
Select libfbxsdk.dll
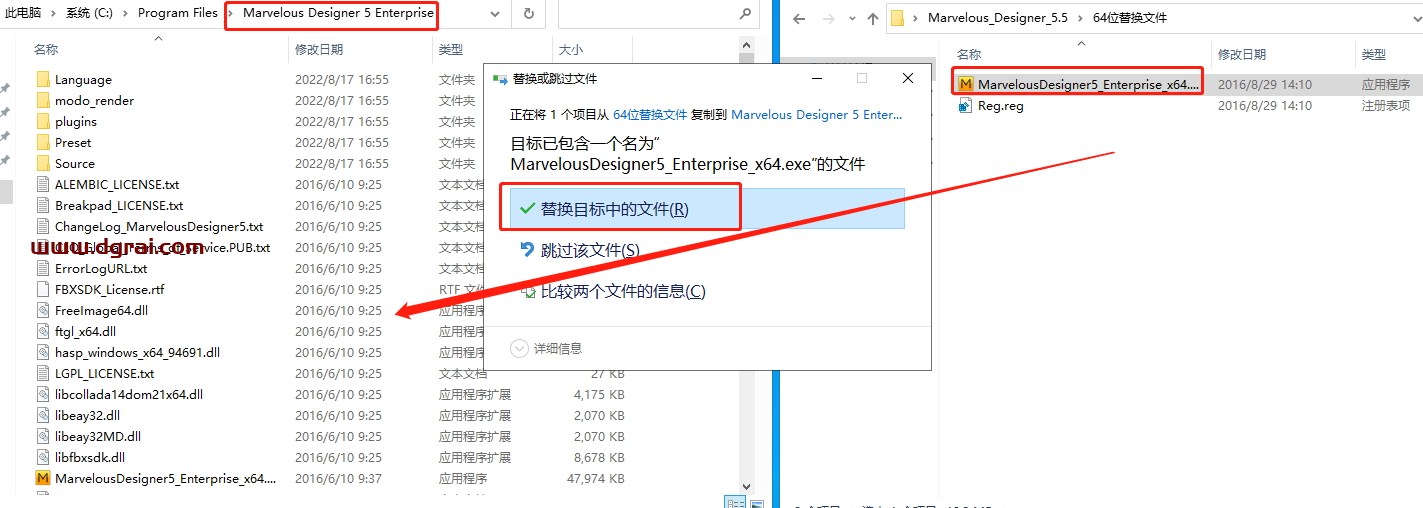(x=90, y=457)
